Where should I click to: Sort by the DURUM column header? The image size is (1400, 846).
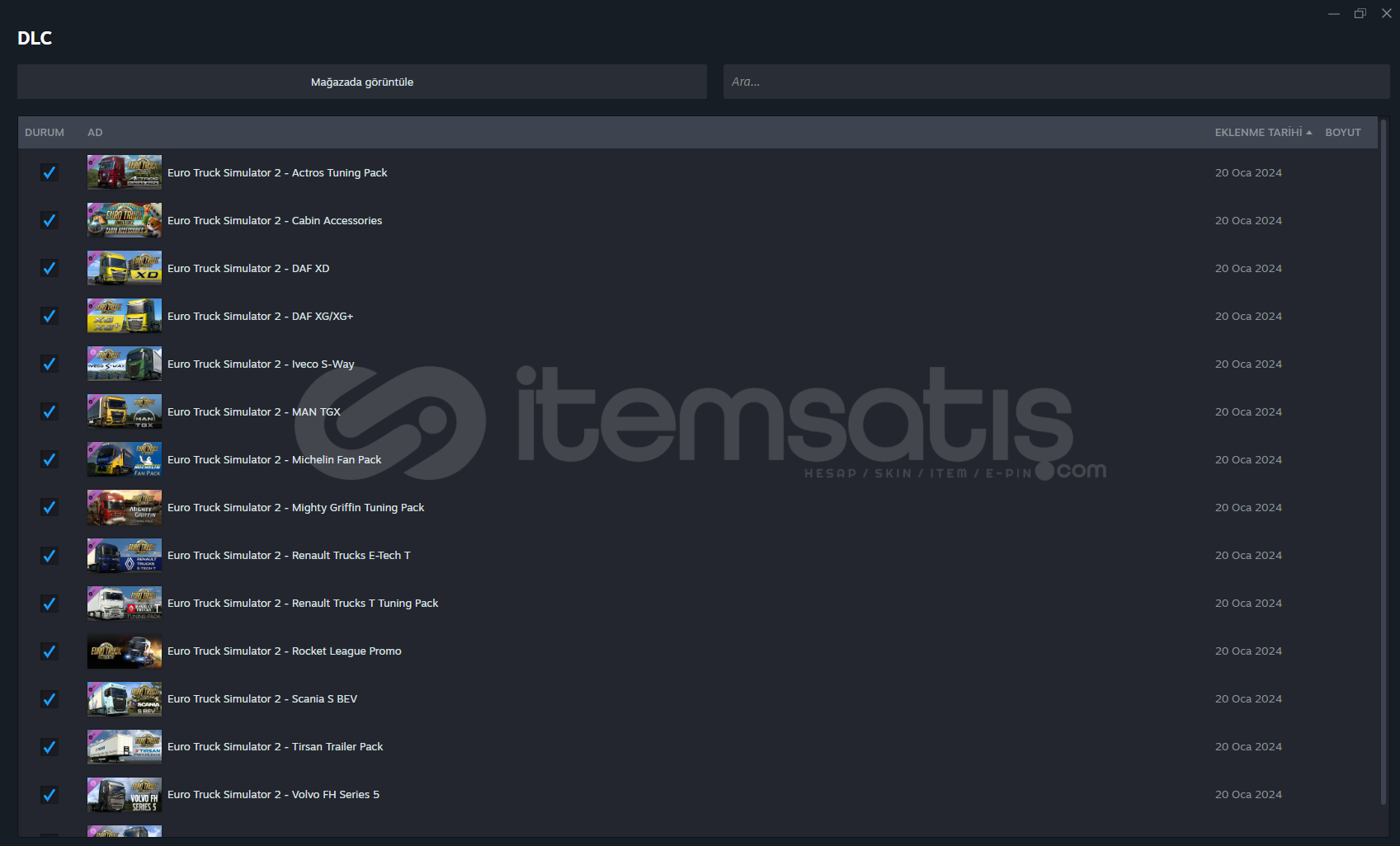coord(45,132)
